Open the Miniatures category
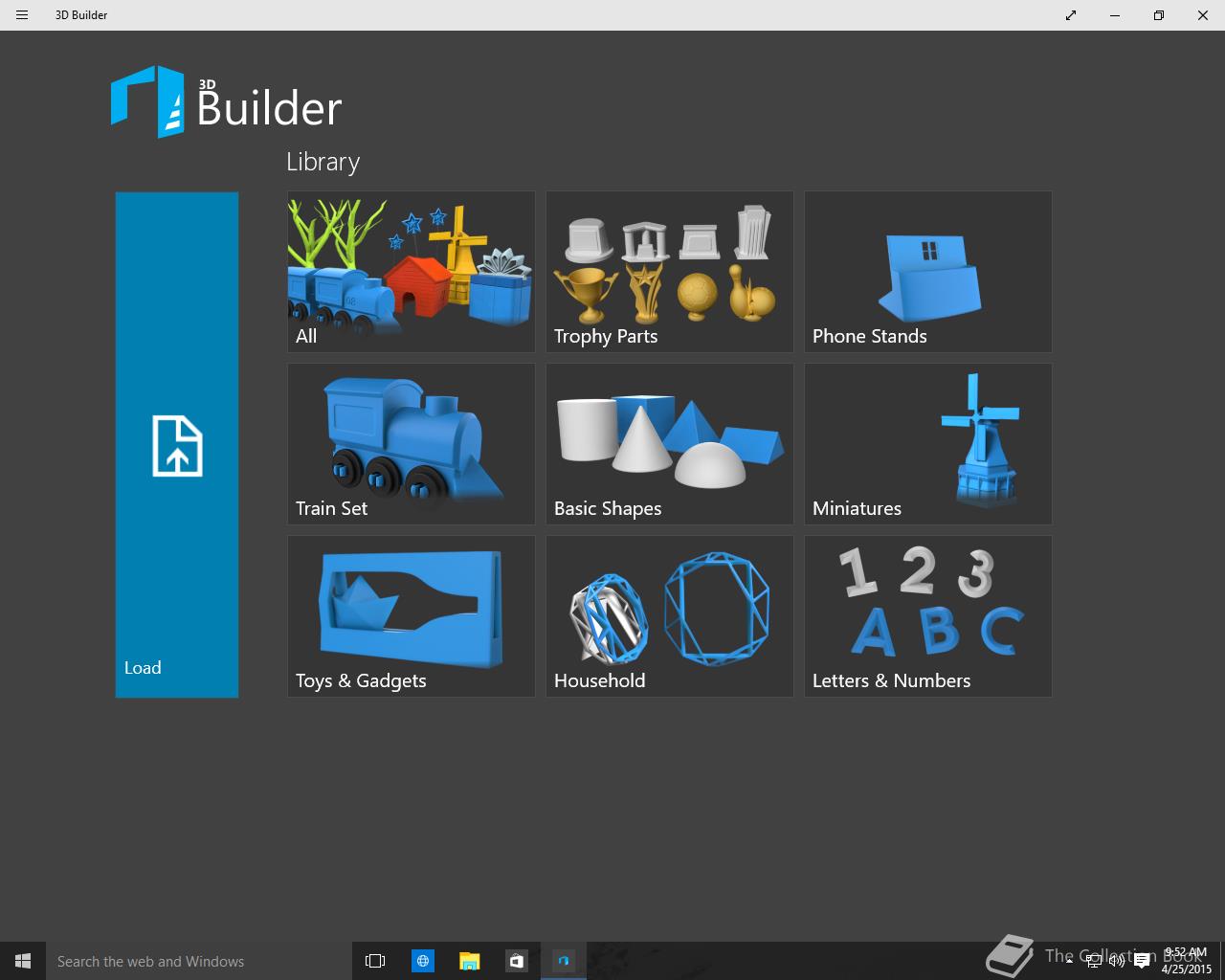 928,444
